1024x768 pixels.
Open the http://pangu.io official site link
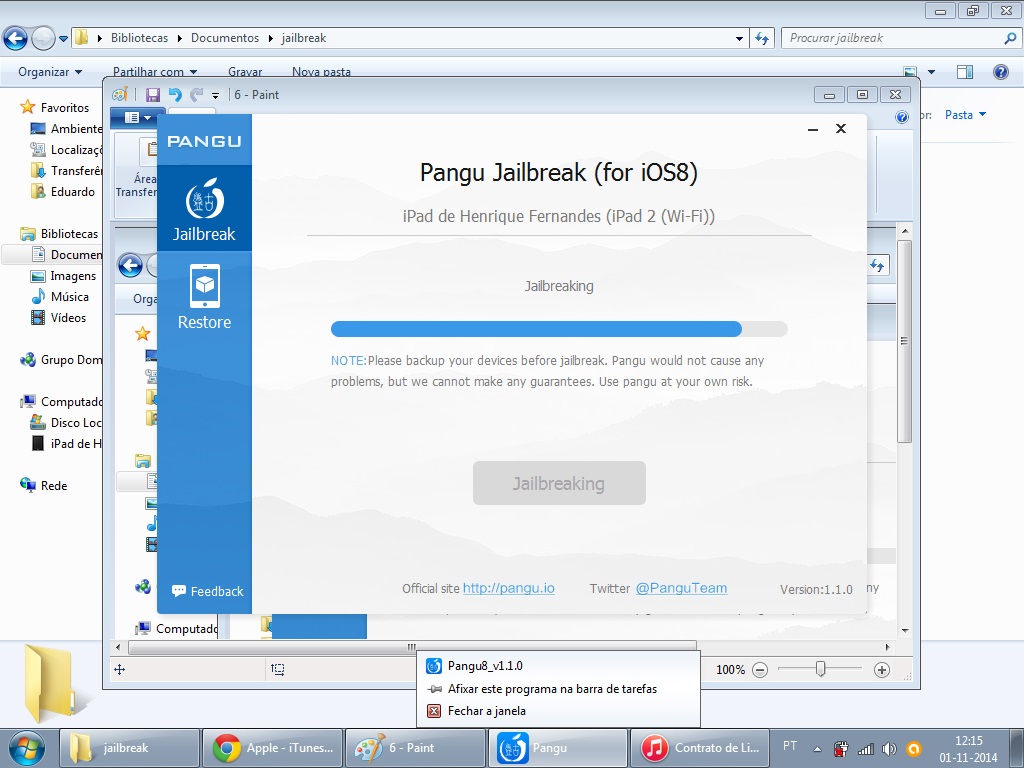[509, 588]
